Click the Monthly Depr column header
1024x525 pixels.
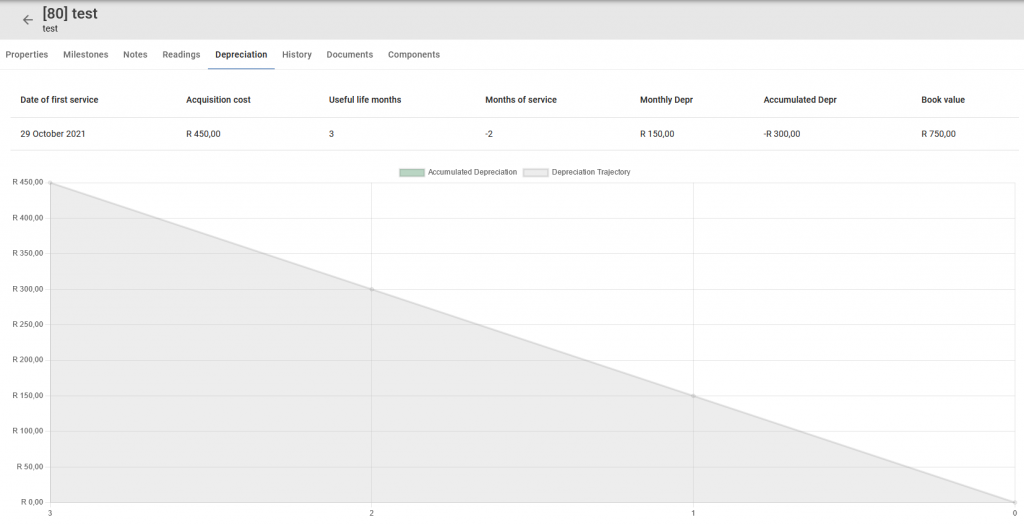666,100
